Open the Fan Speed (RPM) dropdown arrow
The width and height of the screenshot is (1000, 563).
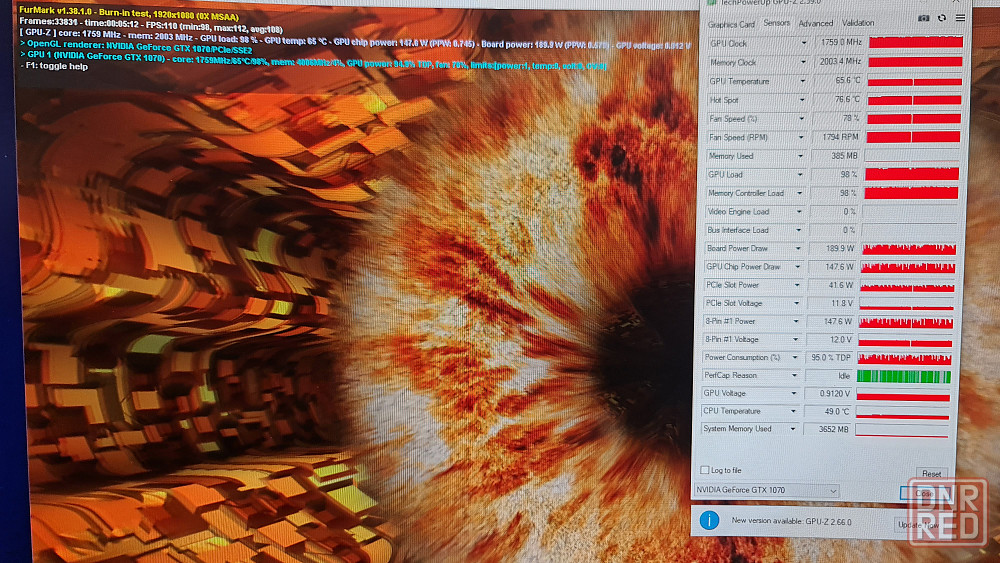tap(801, 137)
